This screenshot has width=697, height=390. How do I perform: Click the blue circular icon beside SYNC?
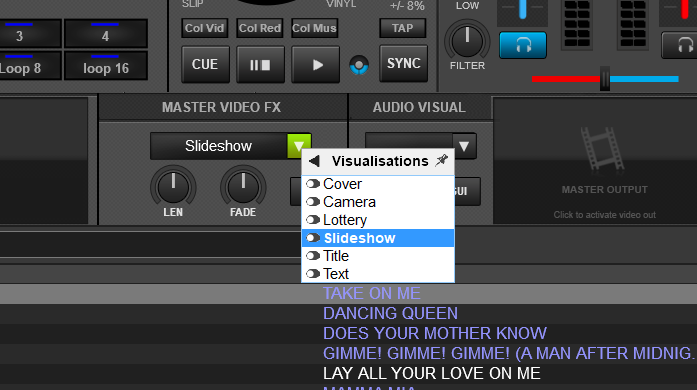359,65
